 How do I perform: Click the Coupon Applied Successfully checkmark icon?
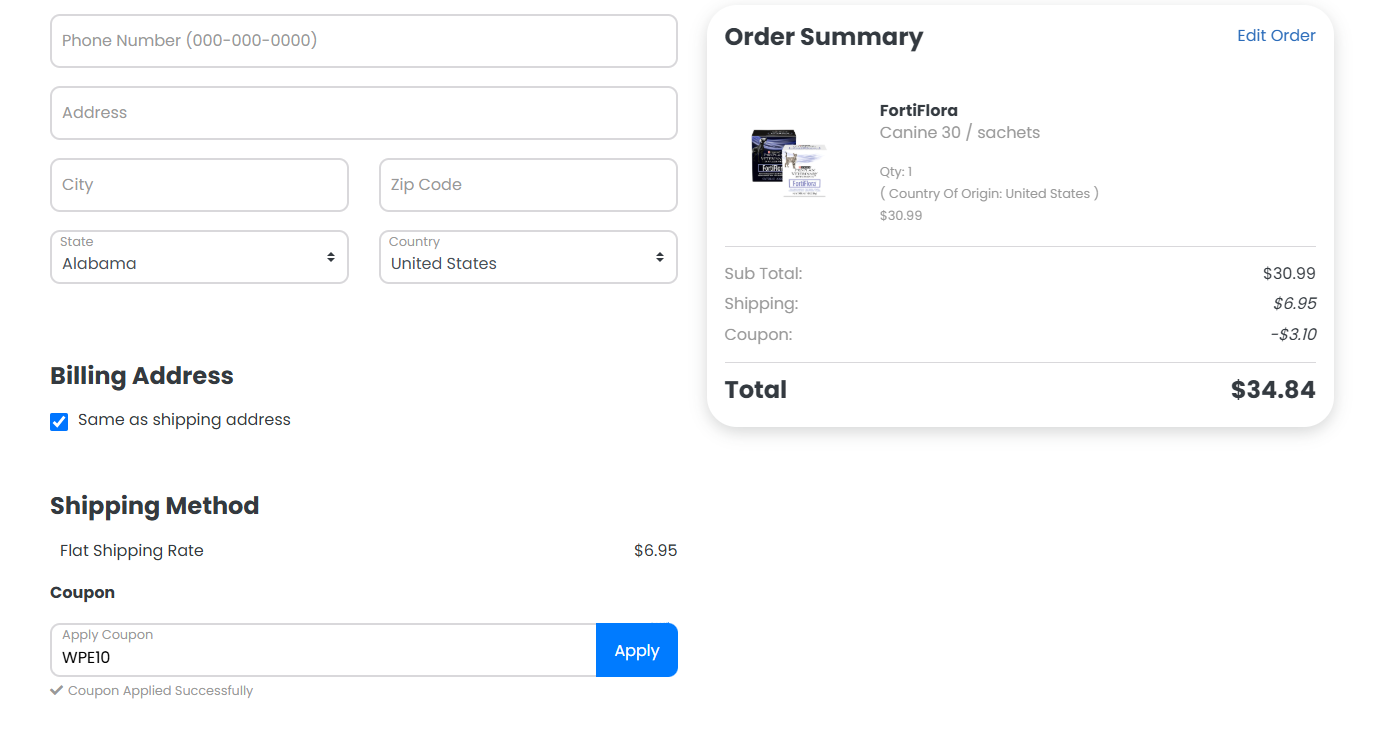pyautogui.click(x=57, y=691)
